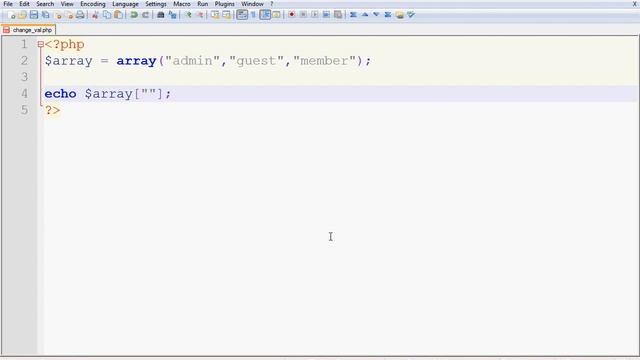Click the "admin" string
Viewport: 640px width, 360px height.
click(x=192, y=61)
